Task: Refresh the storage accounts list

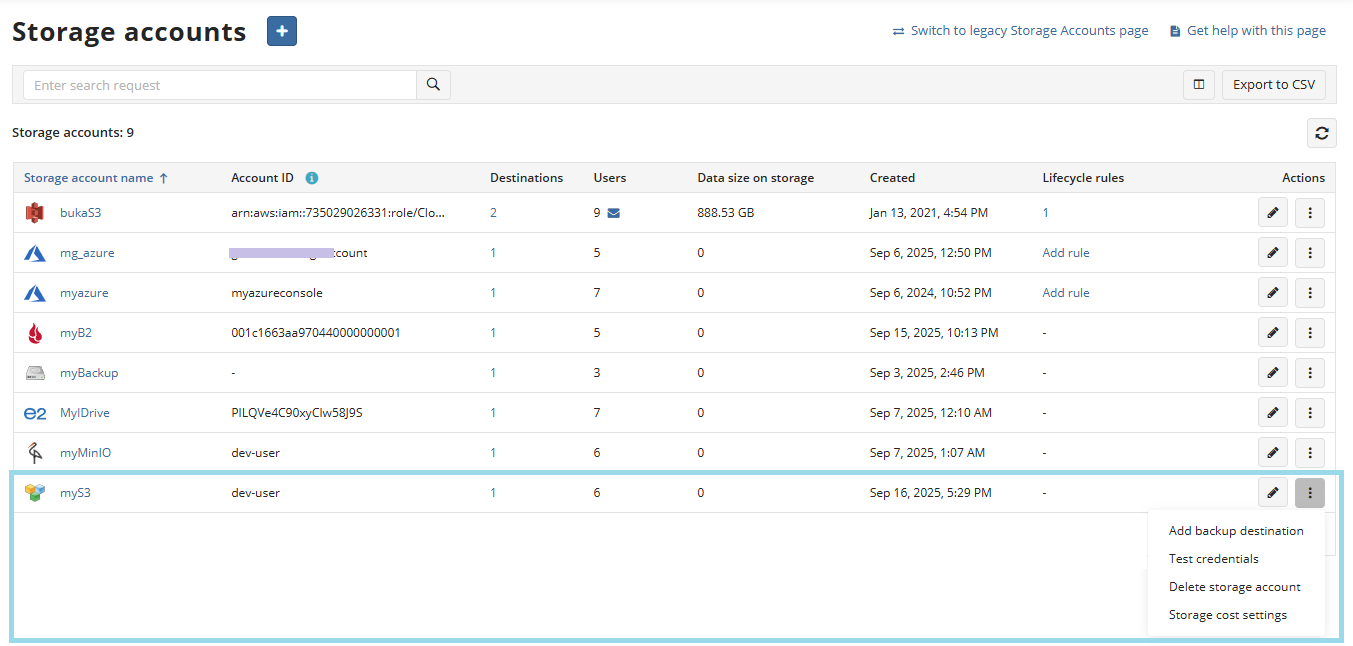Action: (1322, 133)
